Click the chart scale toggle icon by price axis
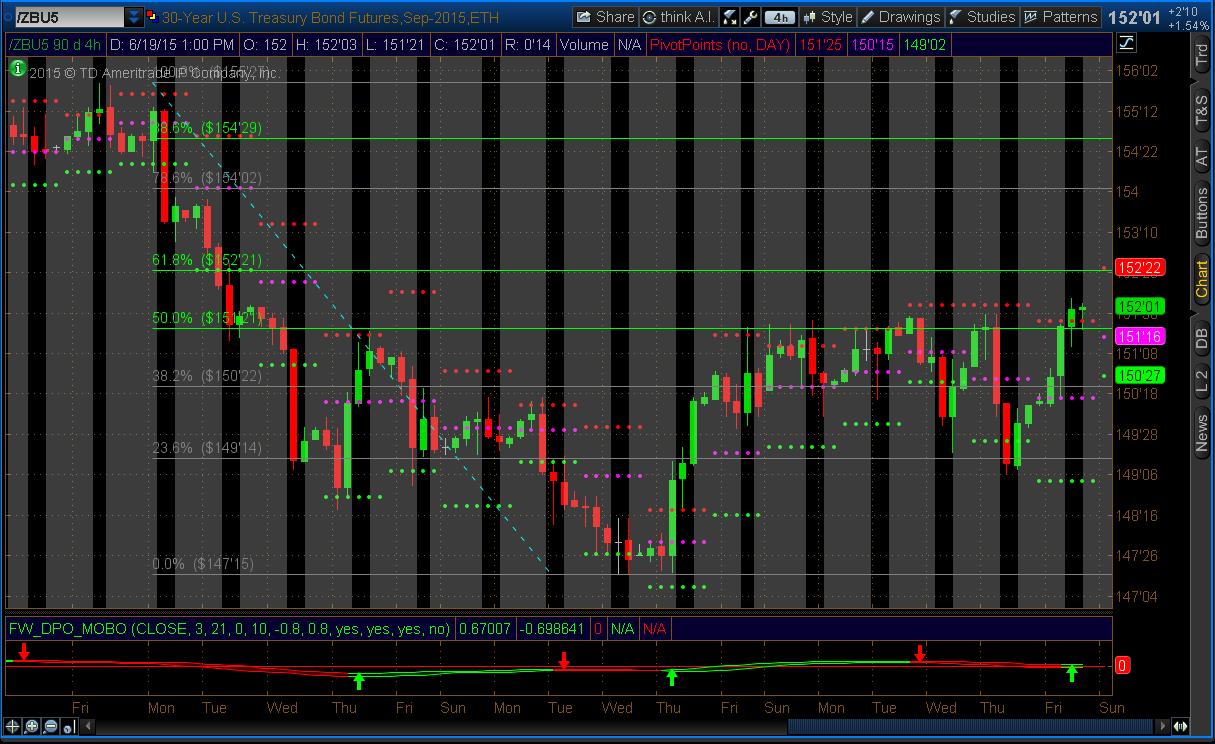Viewport: 1215px width, 744px height. click(1126, 43)
